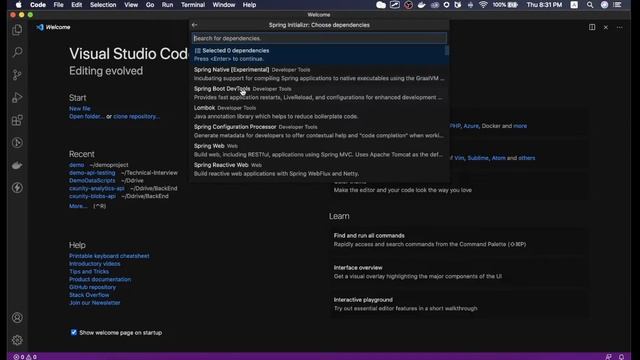Open macOS Notification Center list icon
Screen dimensions: 640x360
(617, 5)
